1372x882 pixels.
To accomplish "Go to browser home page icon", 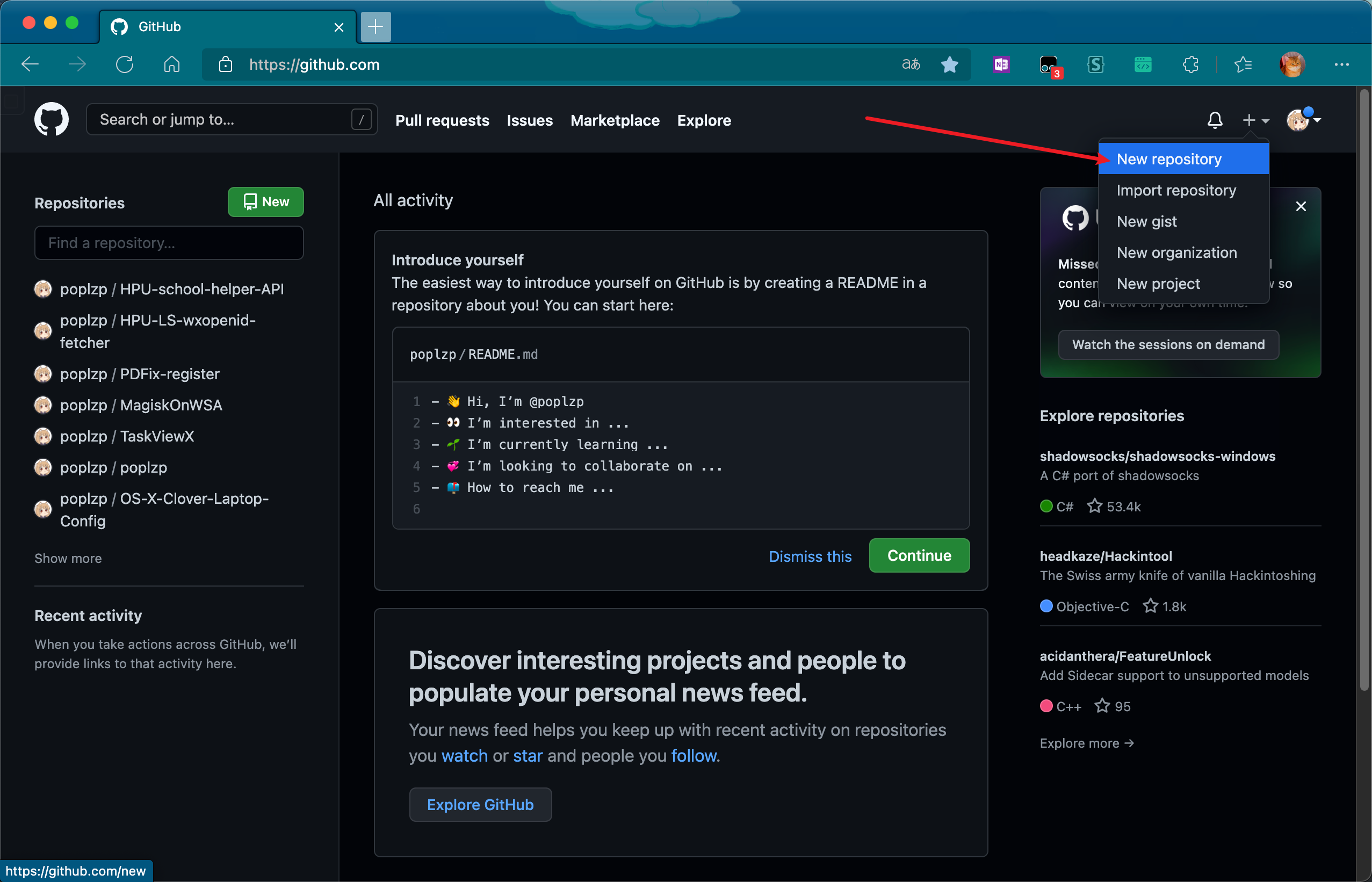I will pos(172,64).
